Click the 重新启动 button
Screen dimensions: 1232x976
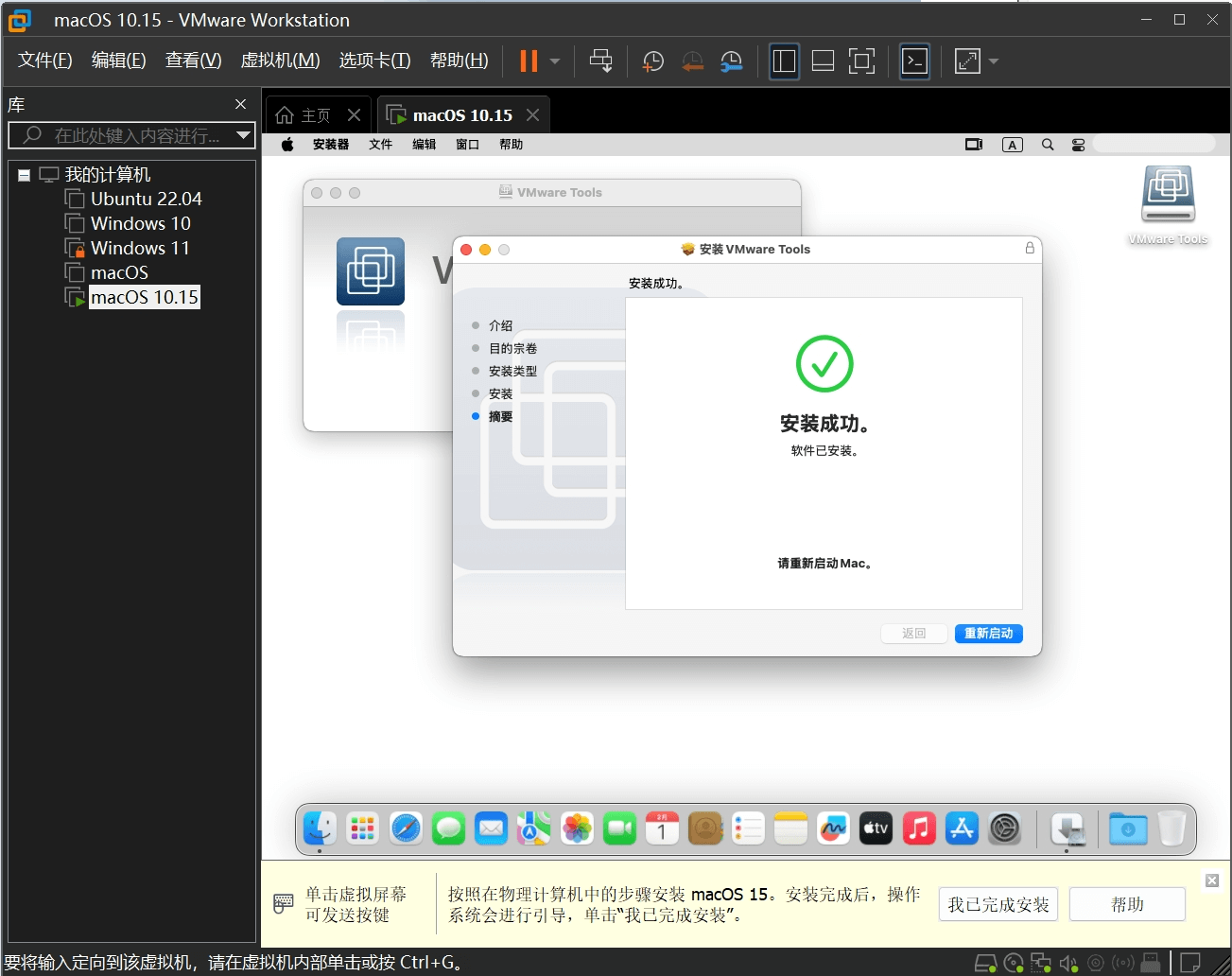click(988, 634)
